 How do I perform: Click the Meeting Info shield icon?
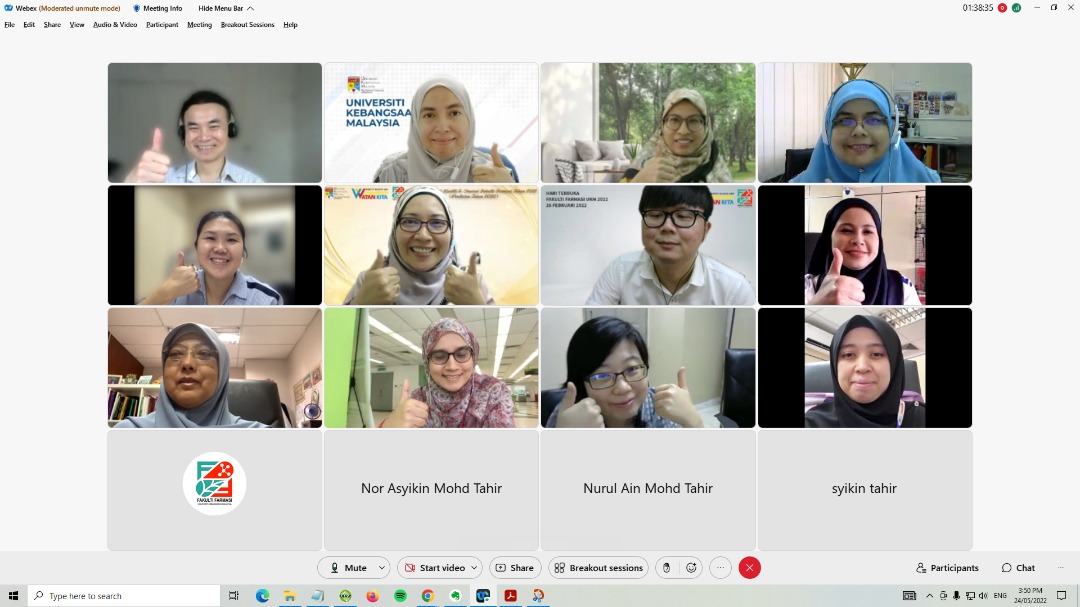coord(137,8)
